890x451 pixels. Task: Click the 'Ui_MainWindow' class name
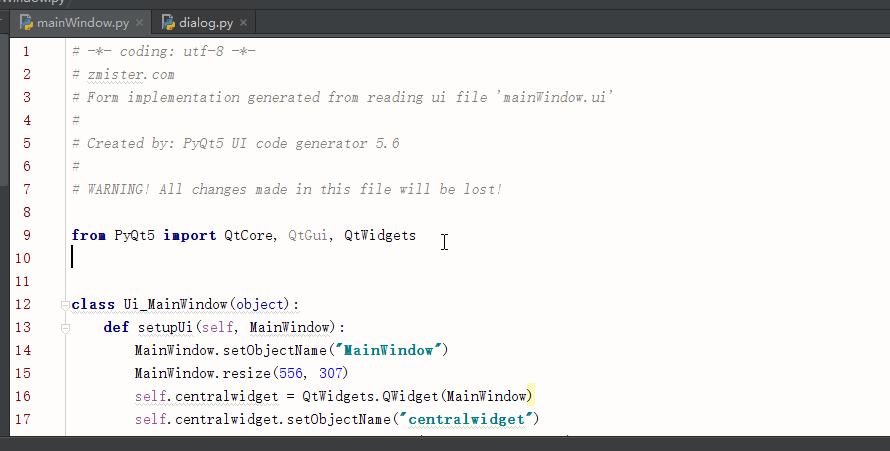click(176, 305)
